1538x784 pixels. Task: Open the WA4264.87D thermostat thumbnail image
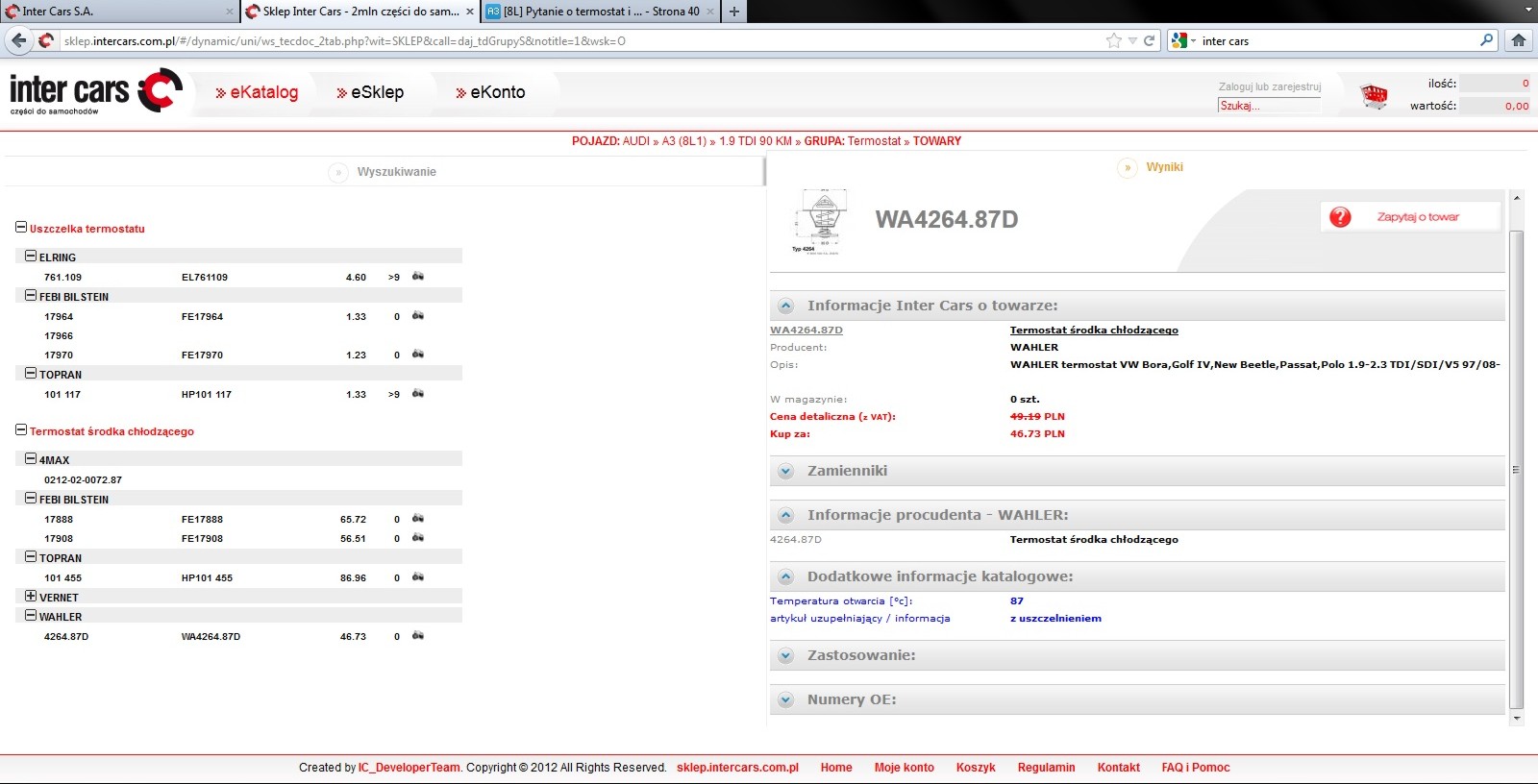tap(820, 221)
